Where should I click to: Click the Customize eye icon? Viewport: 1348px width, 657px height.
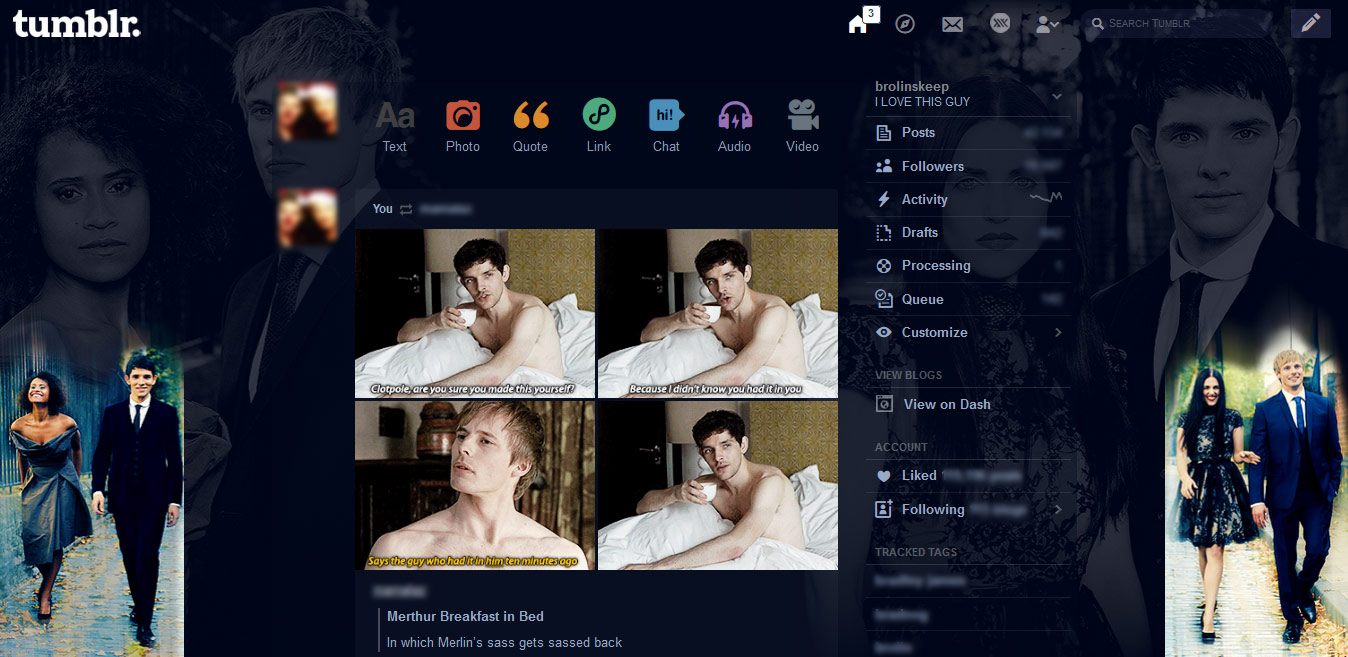click(x=883, y=332)
